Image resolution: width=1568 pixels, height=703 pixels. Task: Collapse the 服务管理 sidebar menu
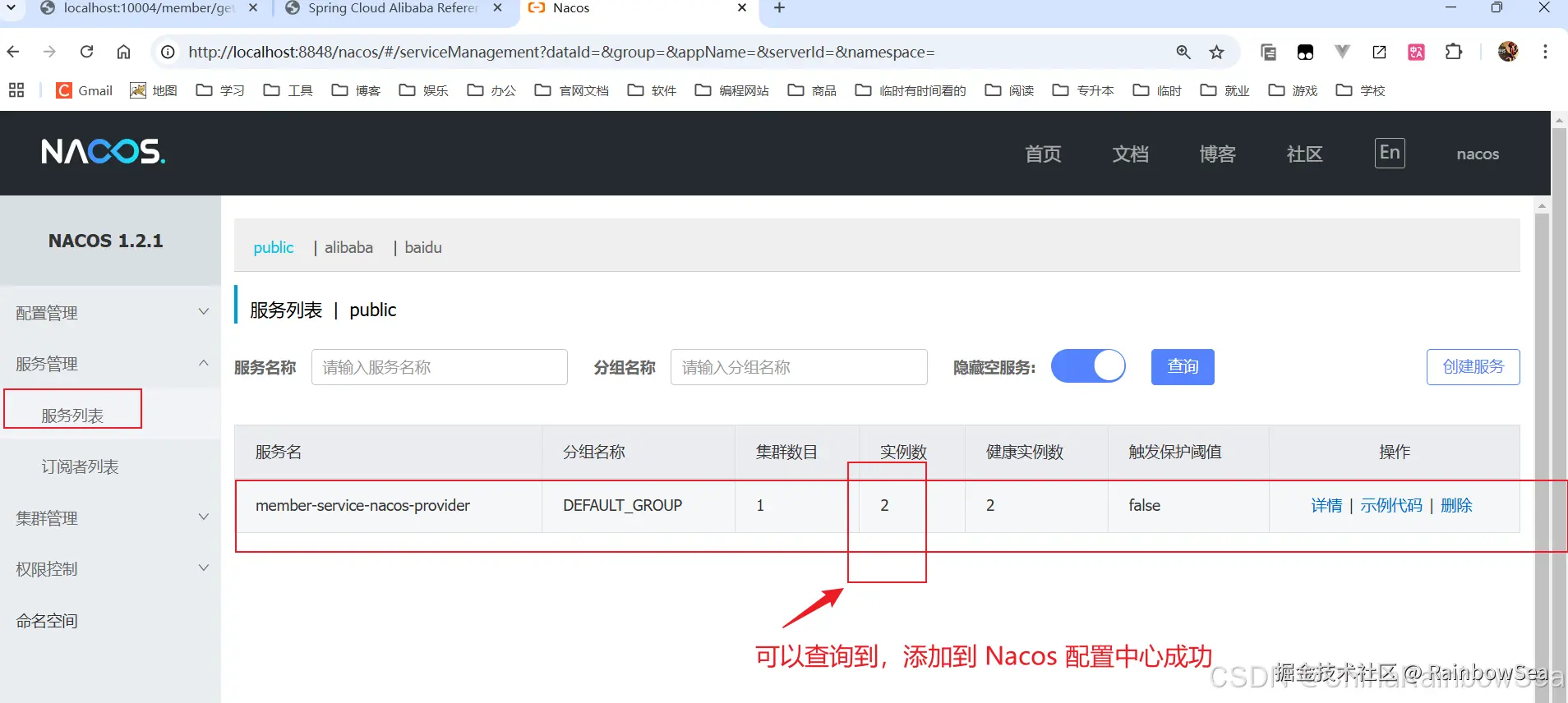pos(111,363)
